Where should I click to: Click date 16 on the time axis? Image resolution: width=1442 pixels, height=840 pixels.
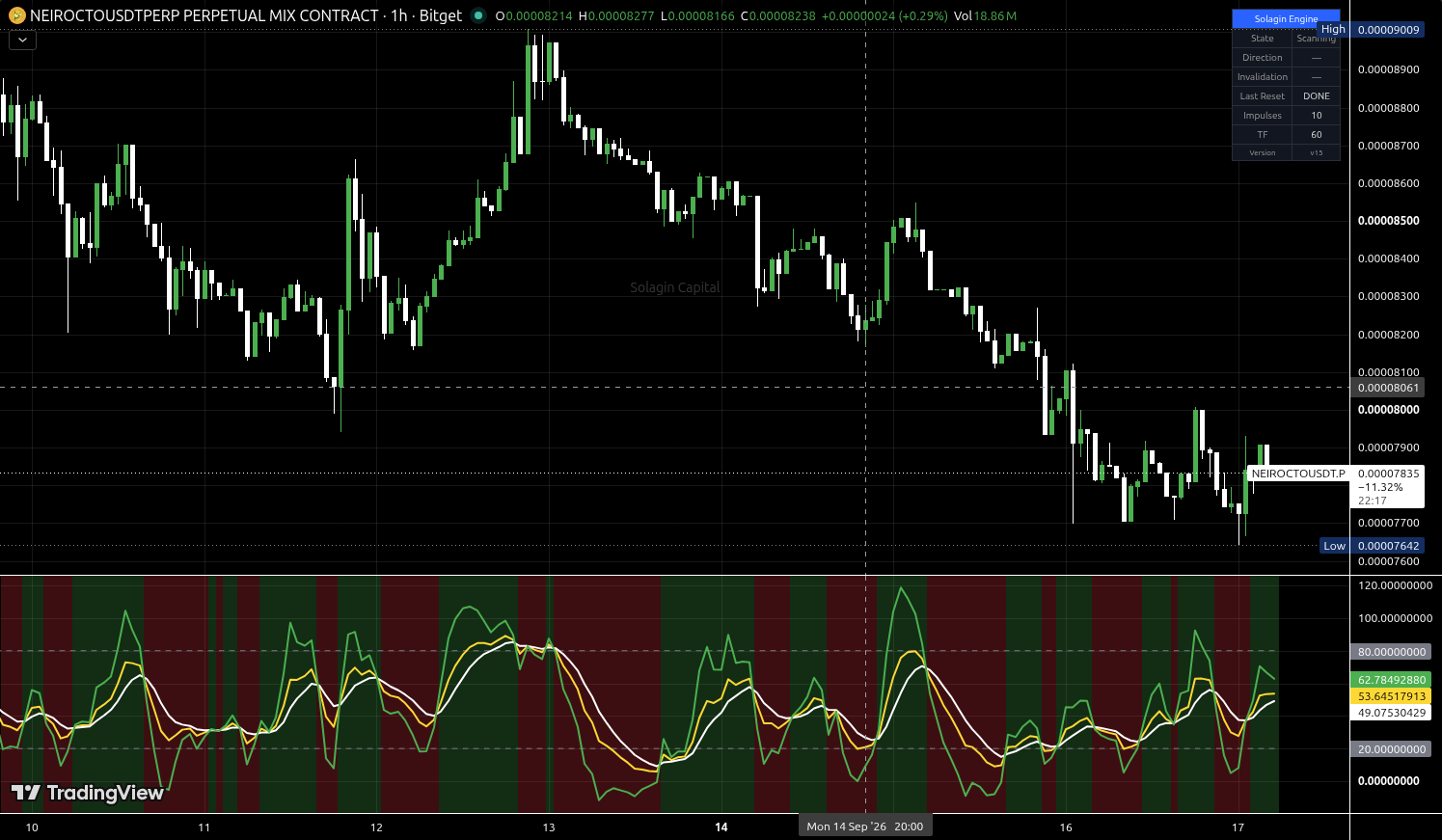(x=1066, y=827)
